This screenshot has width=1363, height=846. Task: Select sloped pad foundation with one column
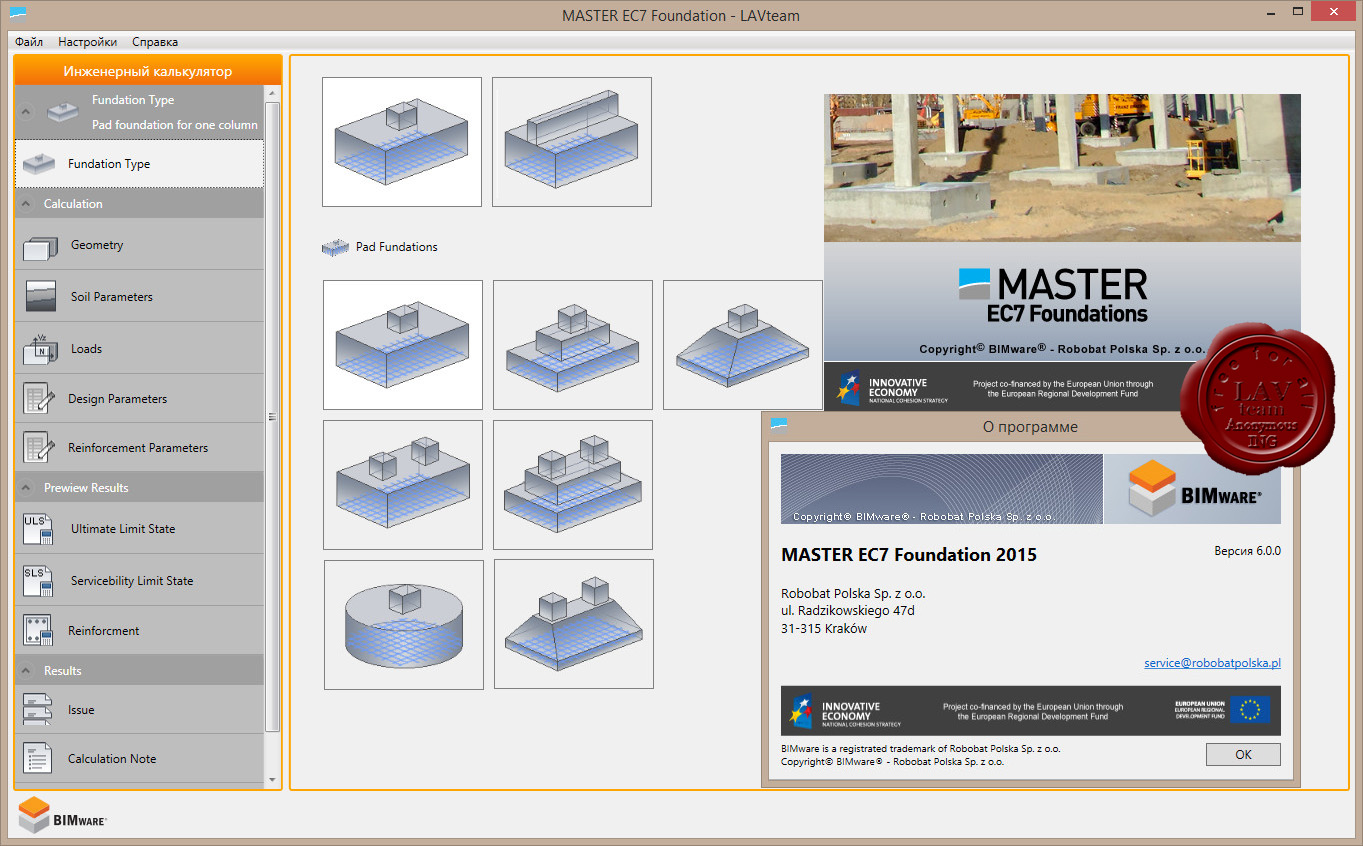pyautogui.click(x=743, y=345)
